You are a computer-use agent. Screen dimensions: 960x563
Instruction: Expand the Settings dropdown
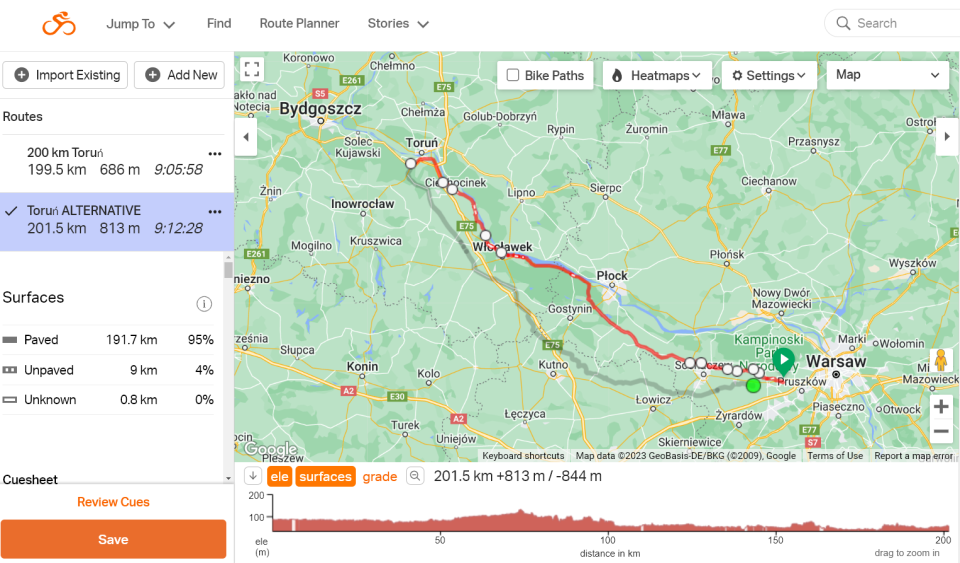768,75
